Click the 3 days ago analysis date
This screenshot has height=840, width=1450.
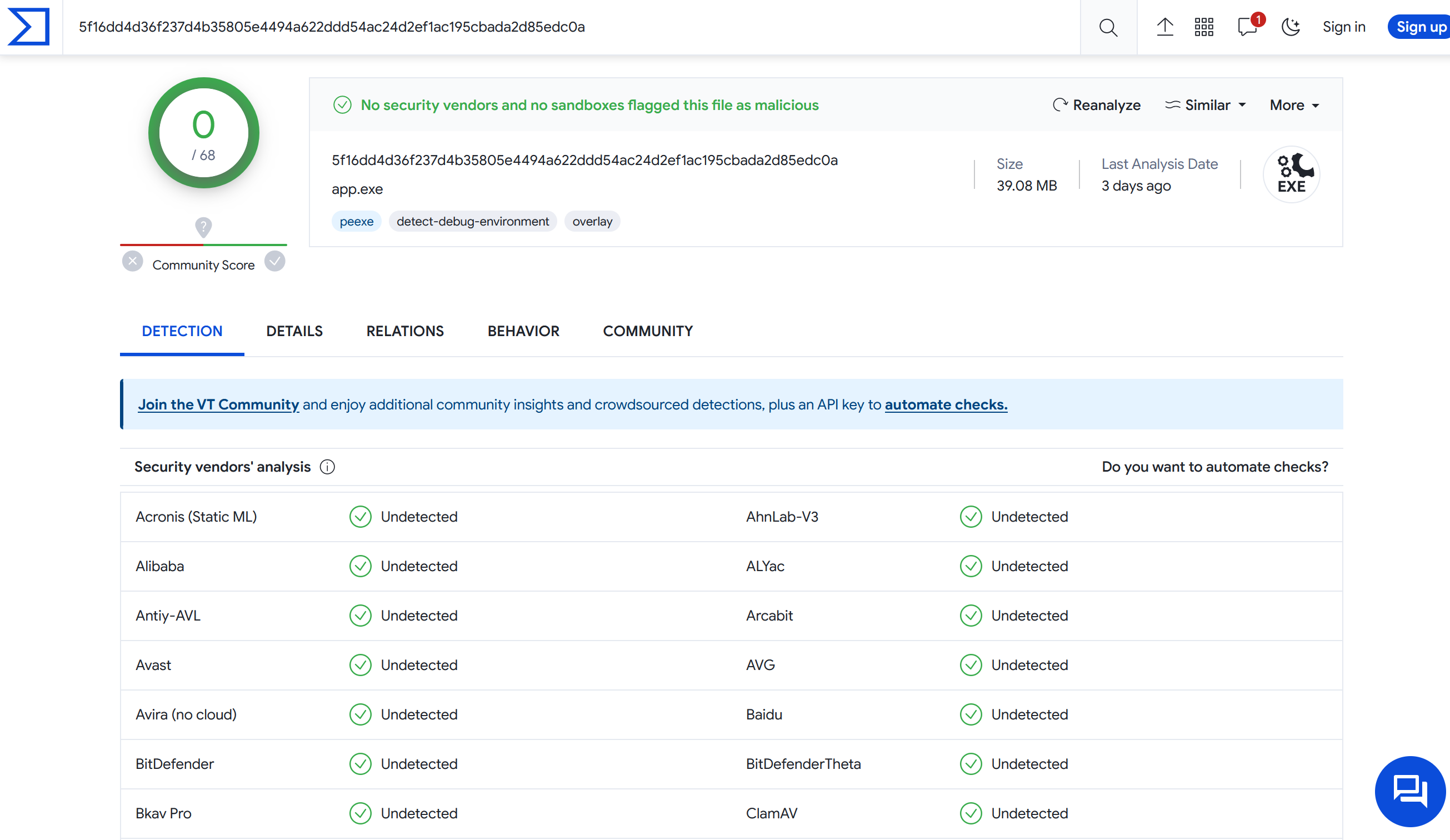click(x=1136, y=186)
